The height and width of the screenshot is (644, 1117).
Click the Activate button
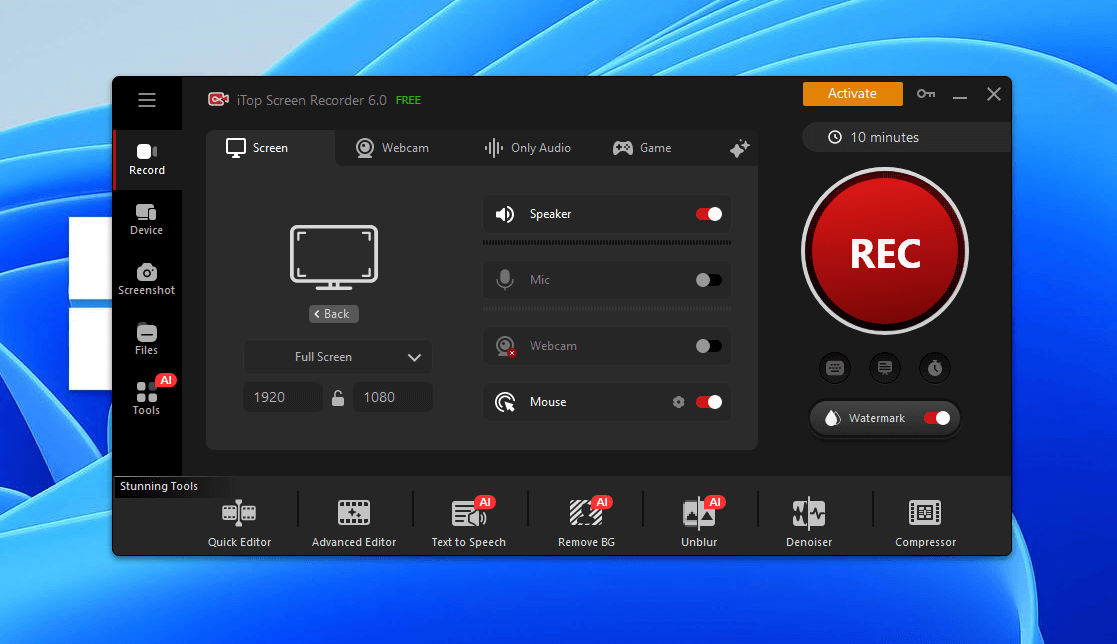(x=853, y=94)
